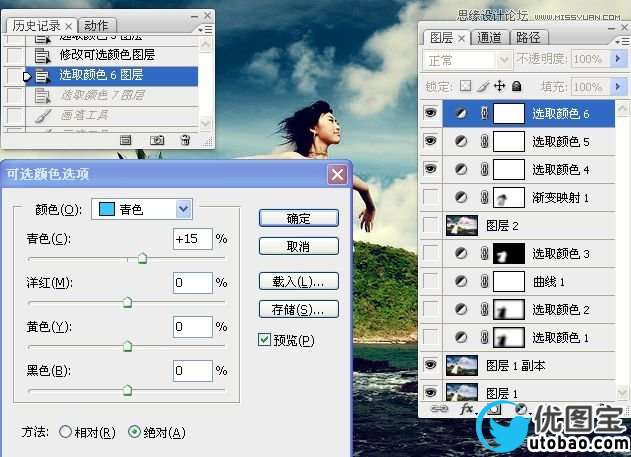The image size is (631, 457).
Task: Select the 选取颜色 3 black mask thumbnail
Action: (509, 253)
